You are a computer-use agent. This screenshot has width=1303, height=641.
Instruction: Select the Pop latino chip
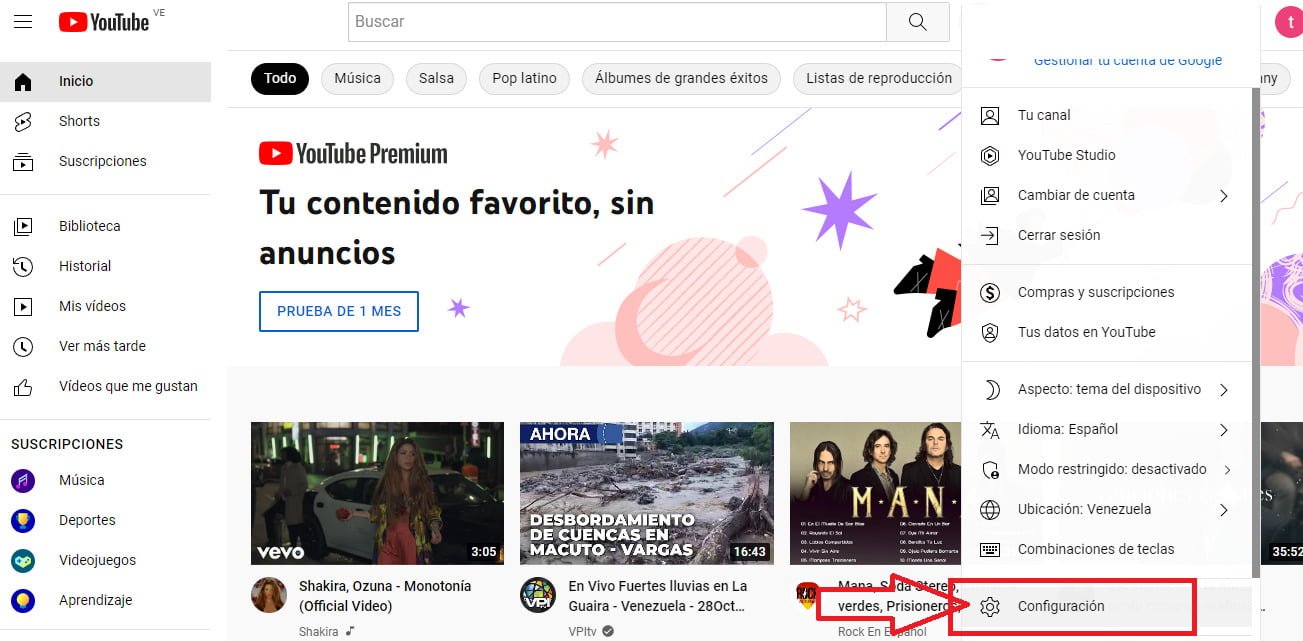click(524, 78)
